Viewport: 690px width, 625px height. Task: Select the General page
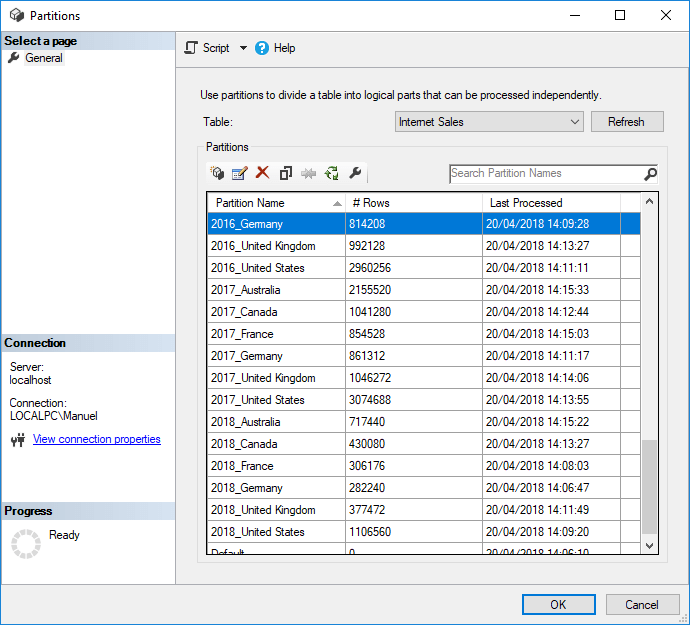coord(44,58)
